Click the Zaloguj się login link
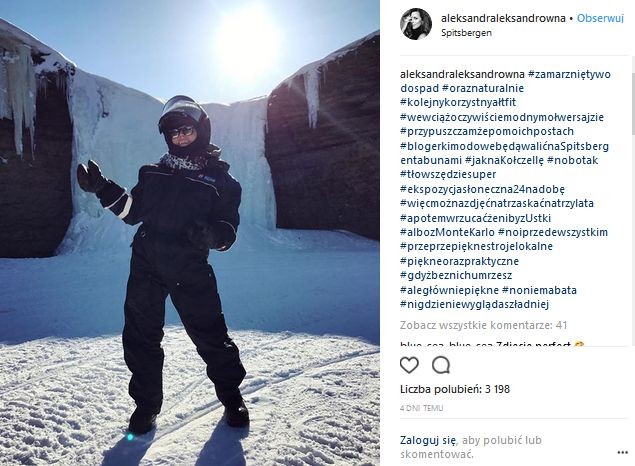The width and height of the screenshot is (635, 466). [428, 440]
